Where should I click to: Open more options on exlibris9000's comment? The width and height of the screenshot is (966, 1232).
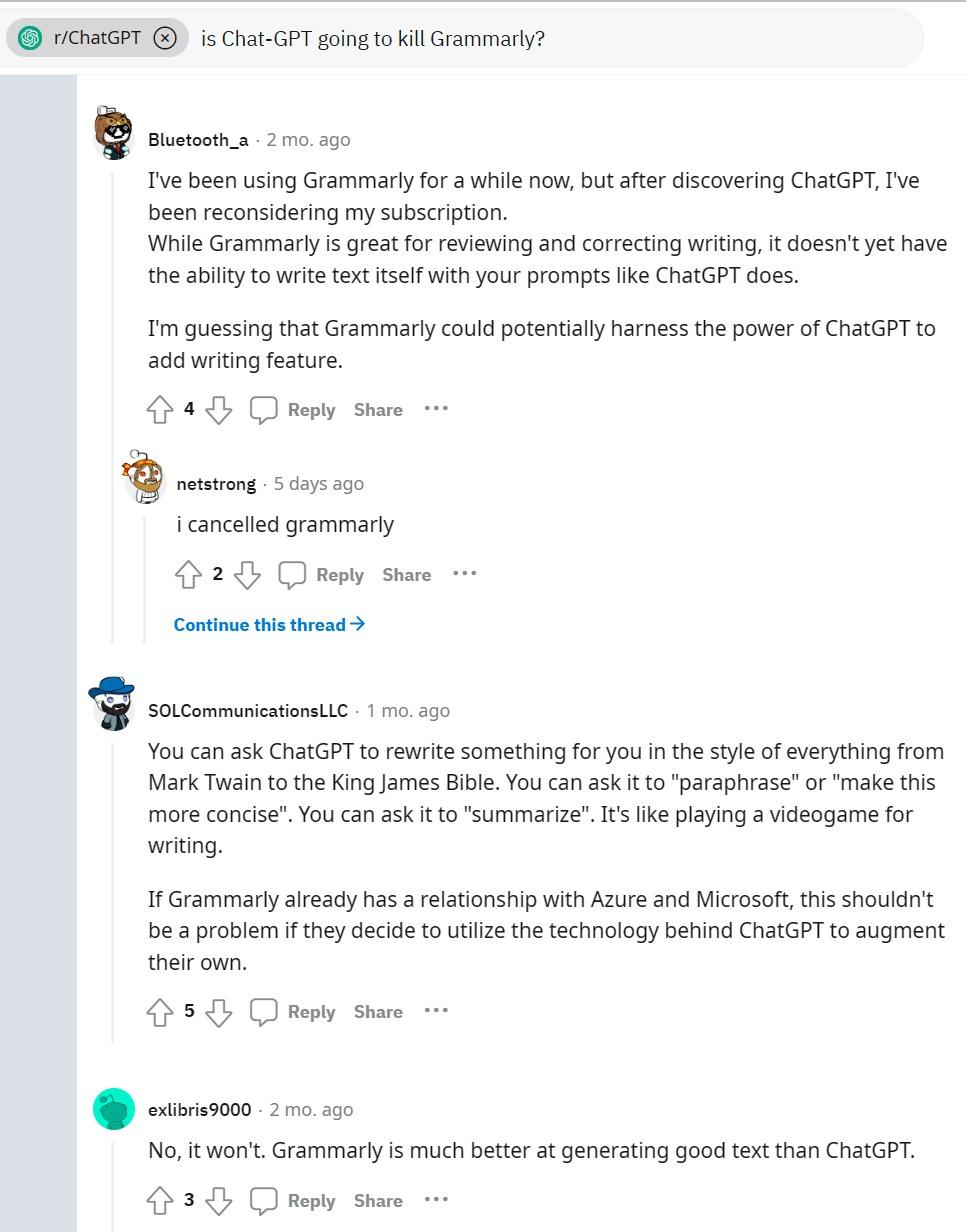[436, 1199]
